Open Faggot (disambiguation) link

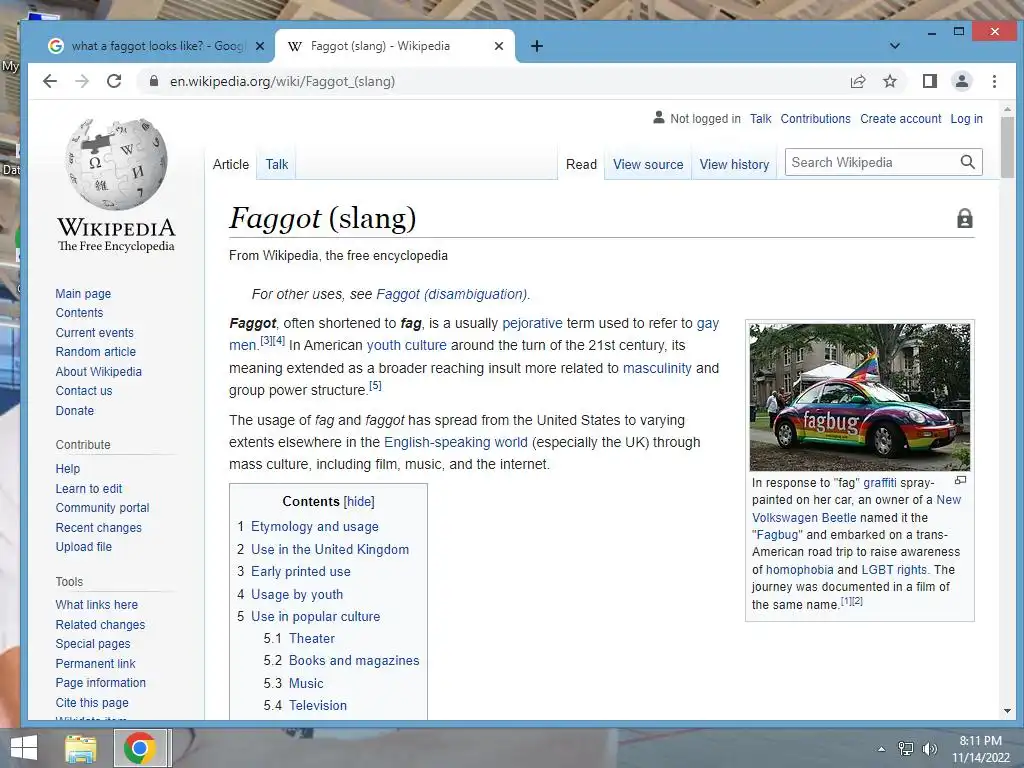pos(452,294)
